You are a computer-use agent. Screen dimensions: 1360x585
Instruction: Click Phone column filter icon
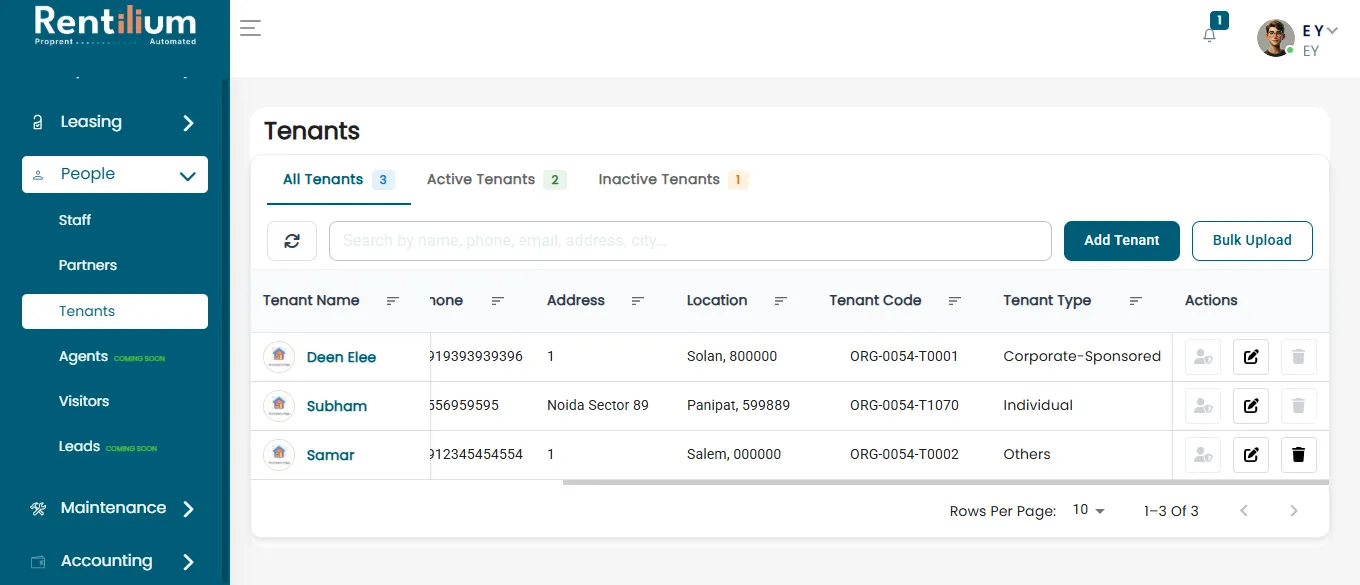(x=497, y=301)
